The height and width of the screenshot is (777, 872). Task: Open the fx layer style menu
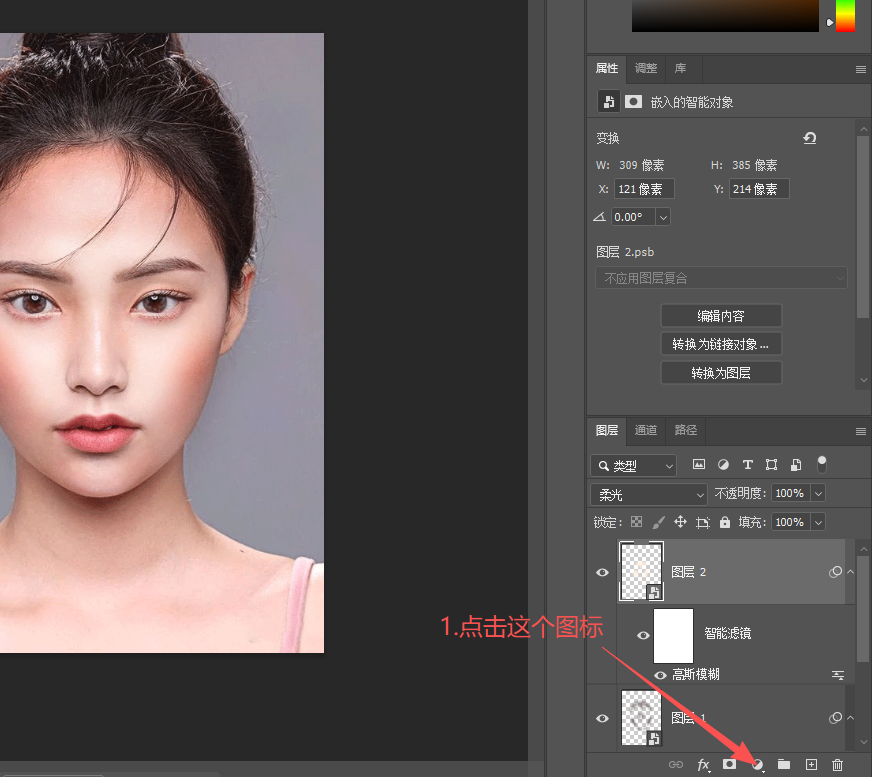tap(703, 765)
